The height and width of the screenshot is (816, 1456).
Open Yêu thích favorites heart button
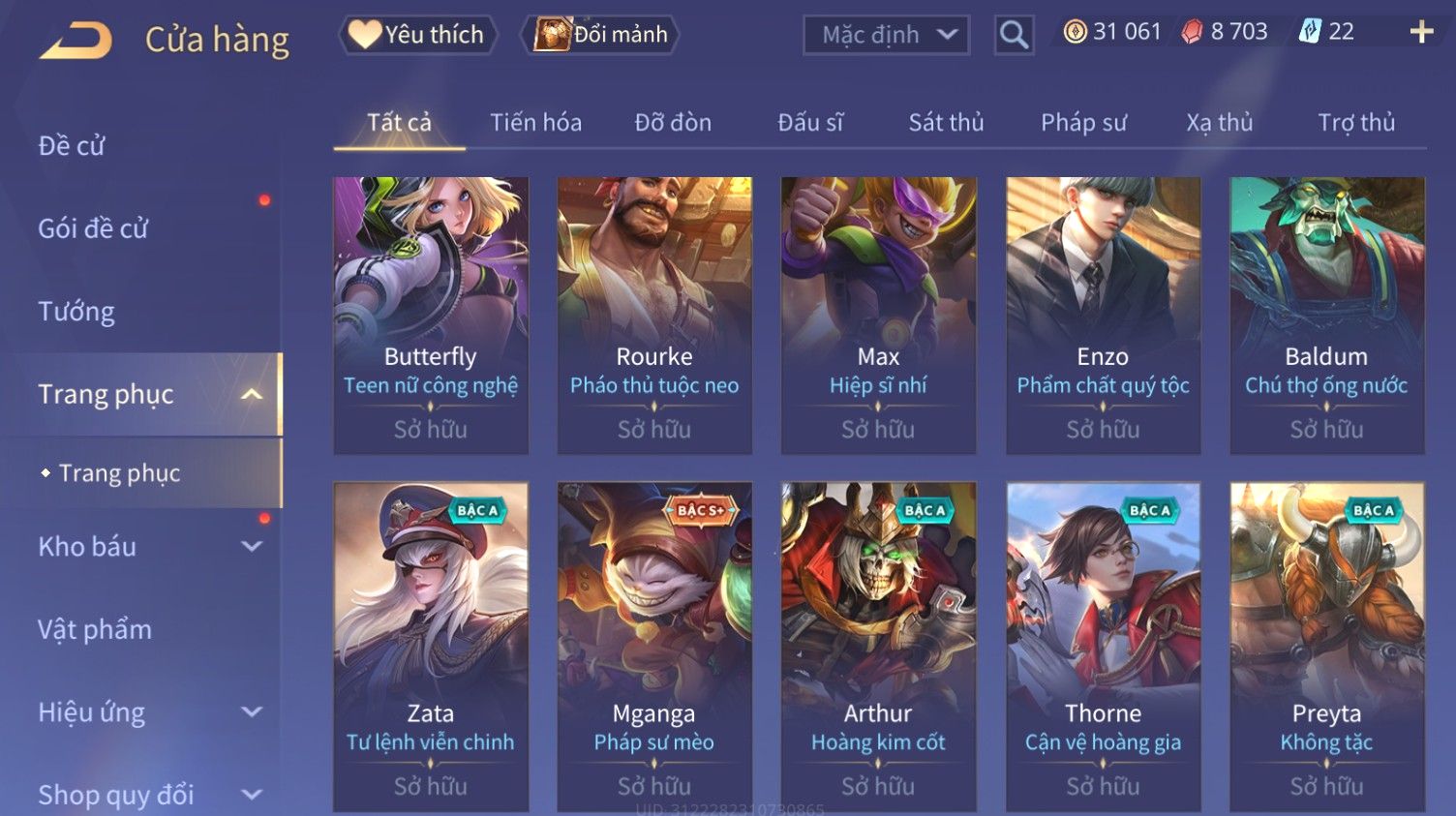[417, 35]
